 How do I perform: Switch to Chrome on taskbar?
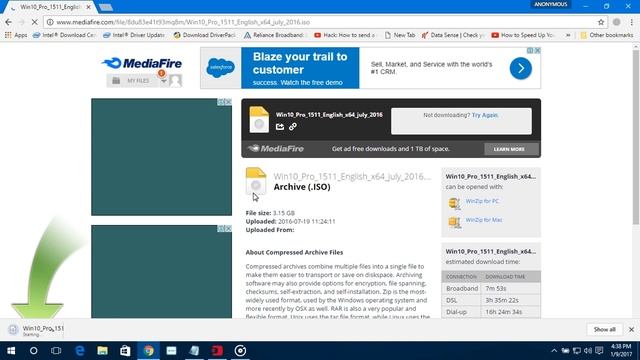(x=148, y=351)
